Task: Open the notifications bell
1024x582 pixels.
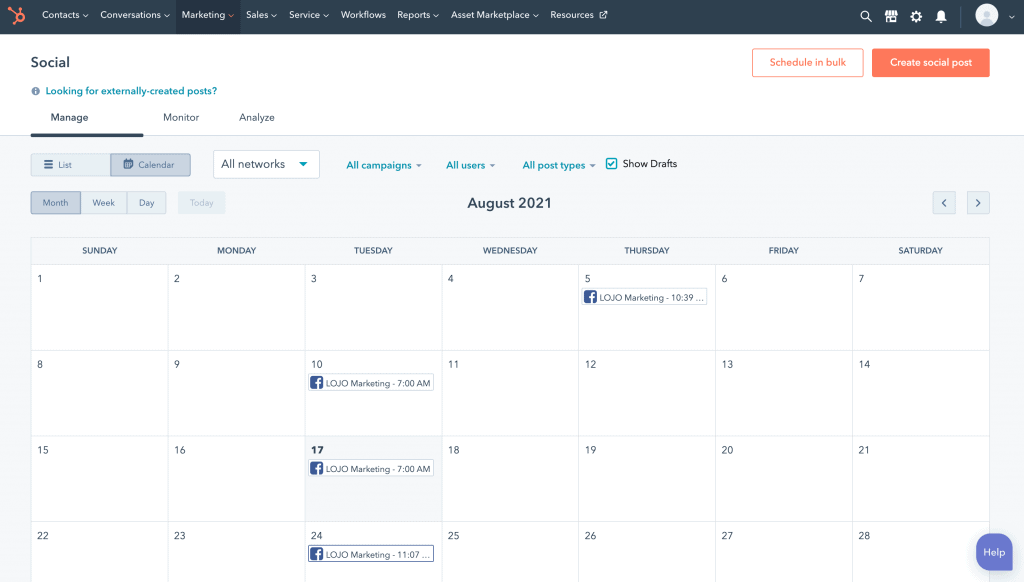Action: [x=941, y=15]
